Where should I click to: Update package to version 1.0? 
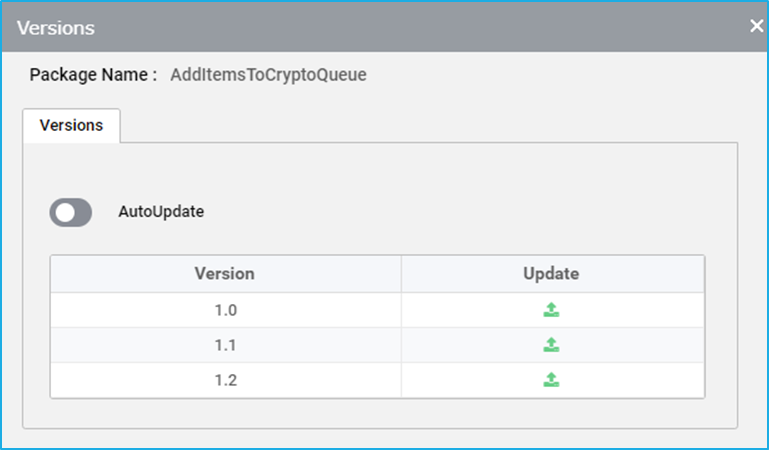pyautogui.click(x=551, y=310)
